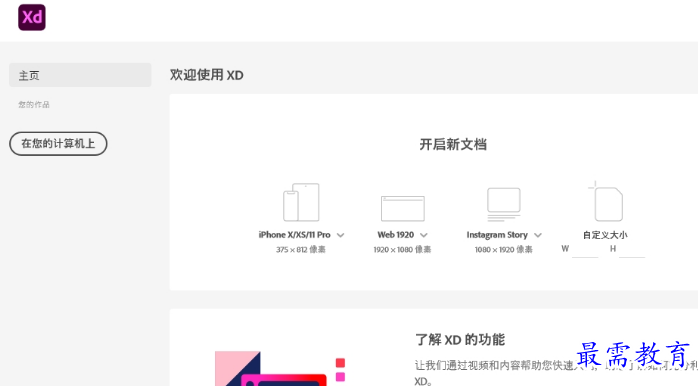
Task: Expand the Web 1920 size dropdown
Action: [x=424, y=235]
